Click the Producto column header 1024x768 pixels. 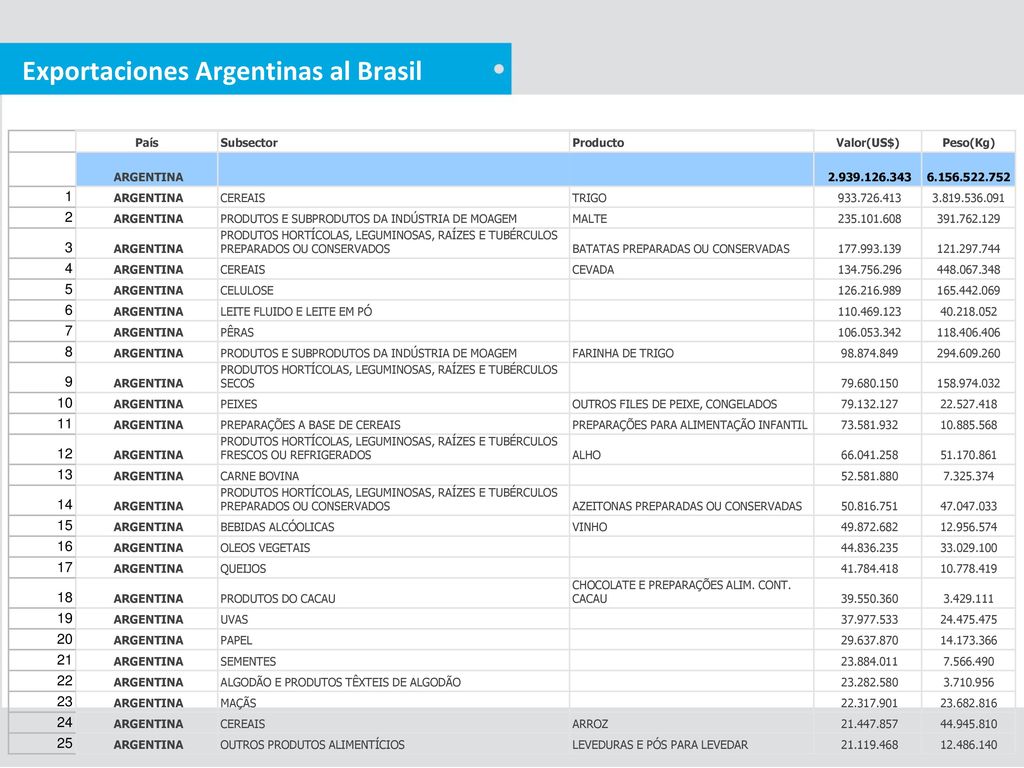point(598,142)
